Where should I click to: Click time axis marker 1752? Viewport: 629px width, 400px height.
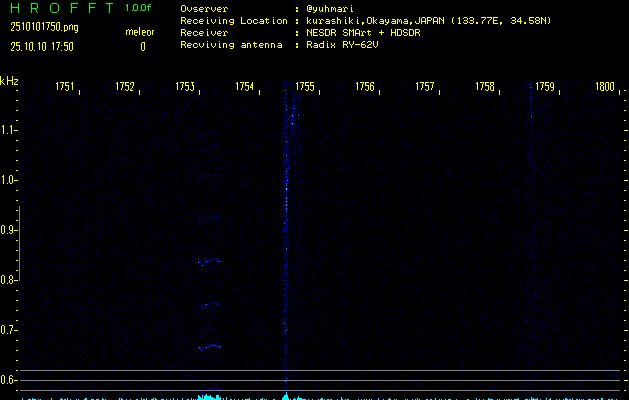[125, 86]
